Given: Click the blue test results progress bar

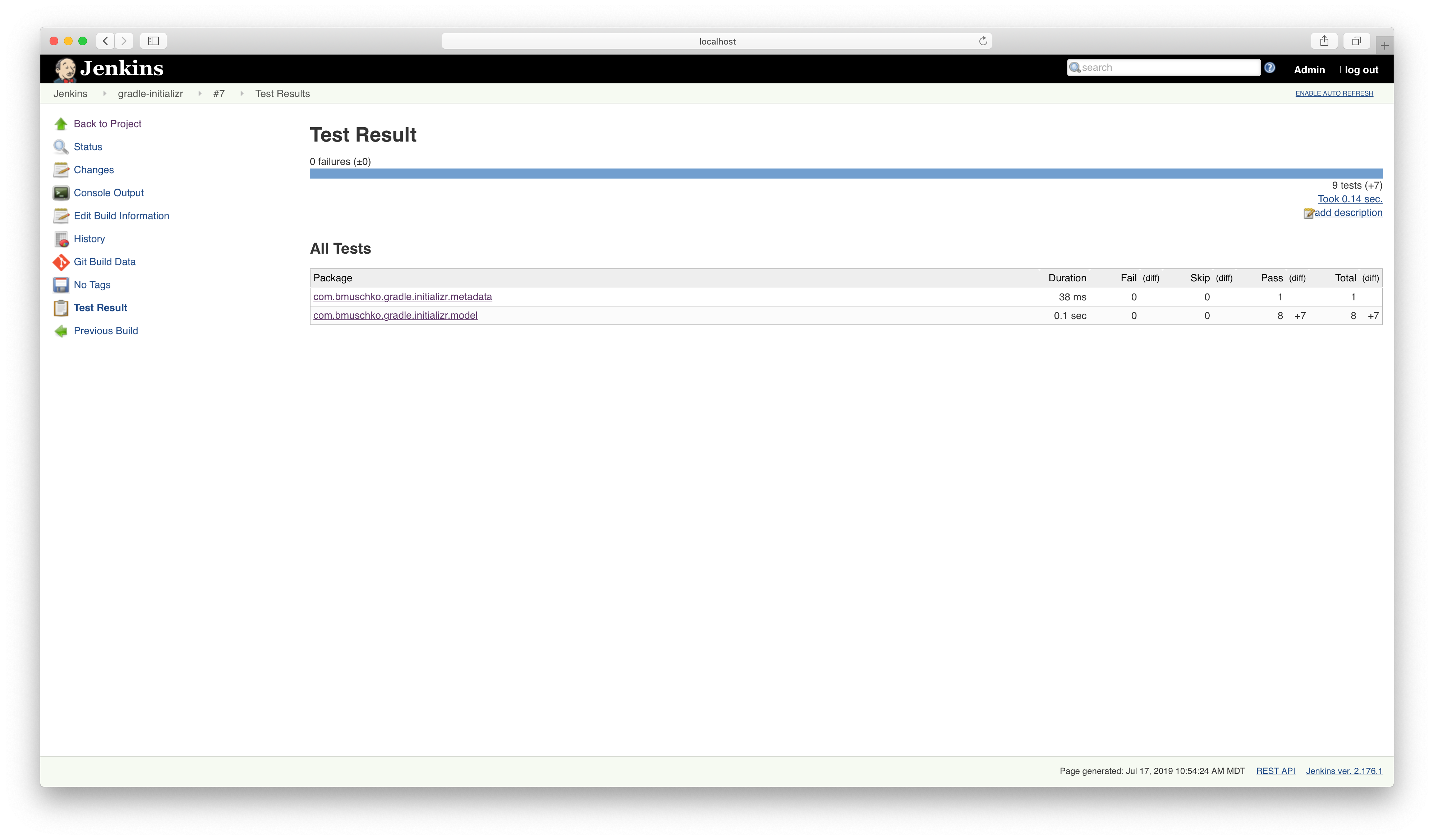Looking at the screenshot, I should click(846, 174).
